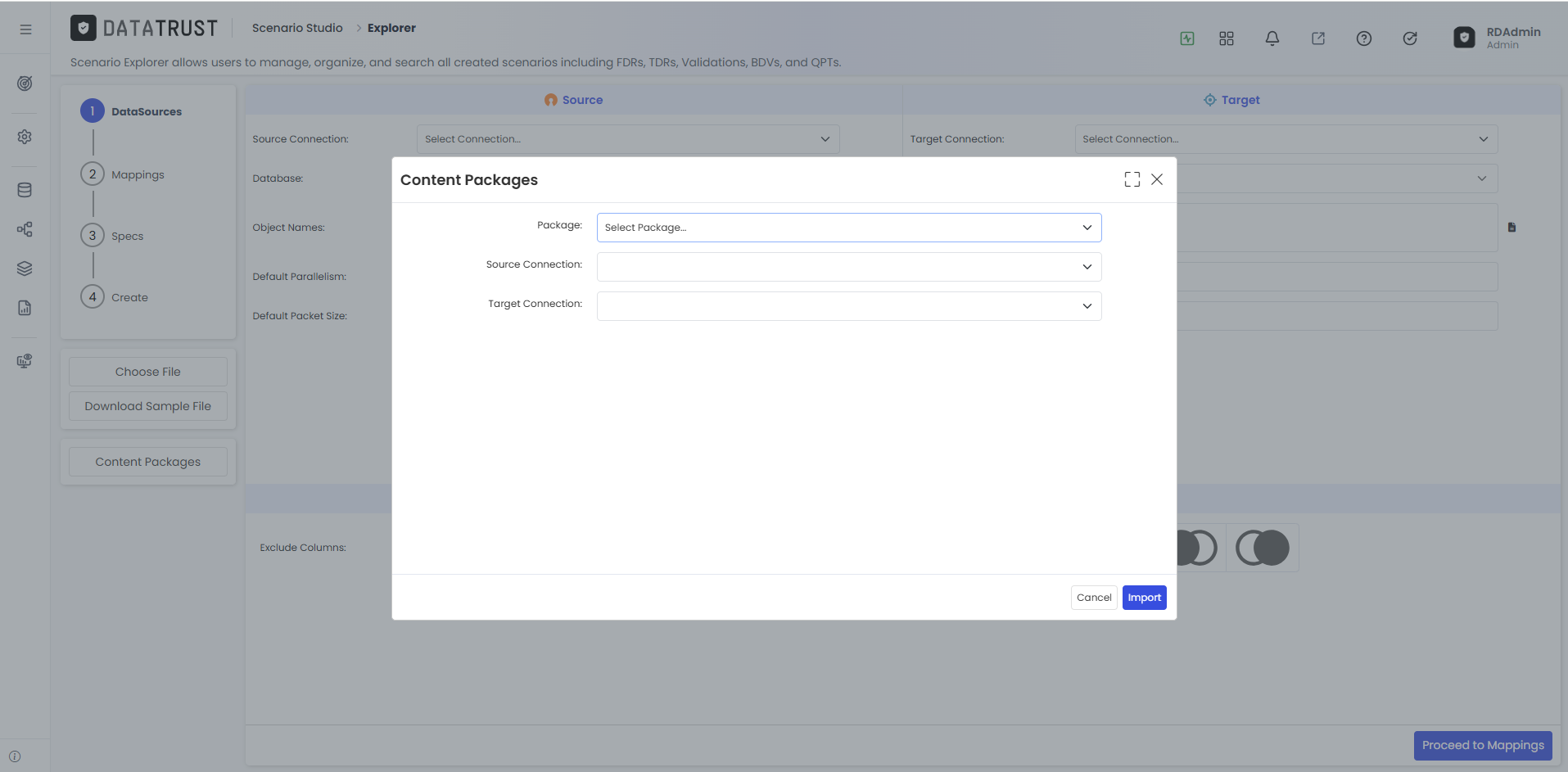Click Explorer breadcrumb

click(x=391, y=28)
